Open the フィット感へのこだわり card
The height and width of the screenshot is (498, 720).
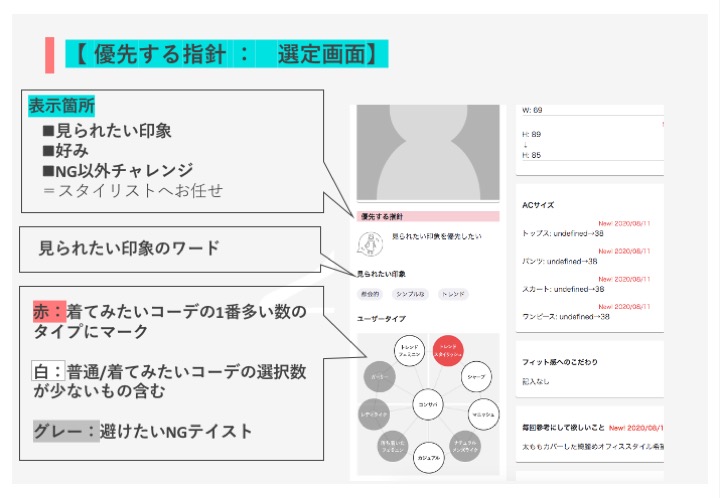590,369
